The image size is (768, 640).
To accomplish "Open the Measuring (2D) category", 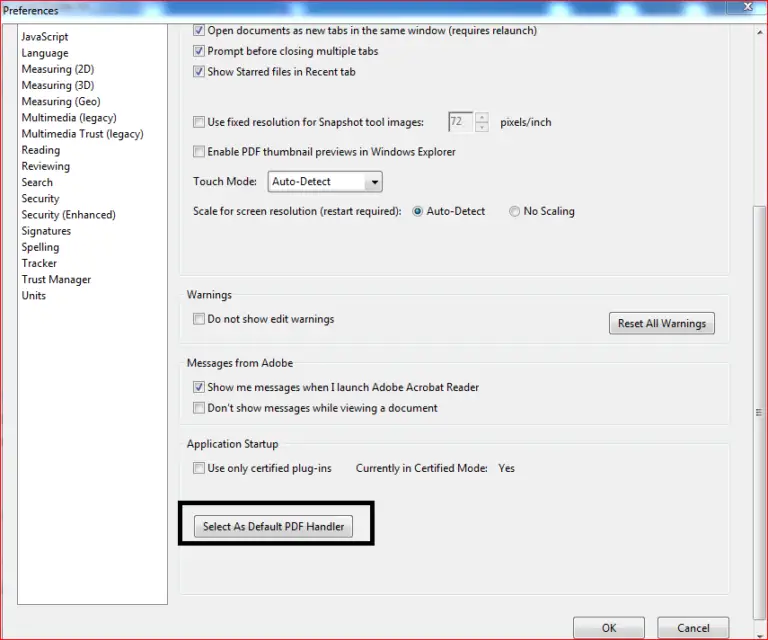I will [x=58, y=69].
